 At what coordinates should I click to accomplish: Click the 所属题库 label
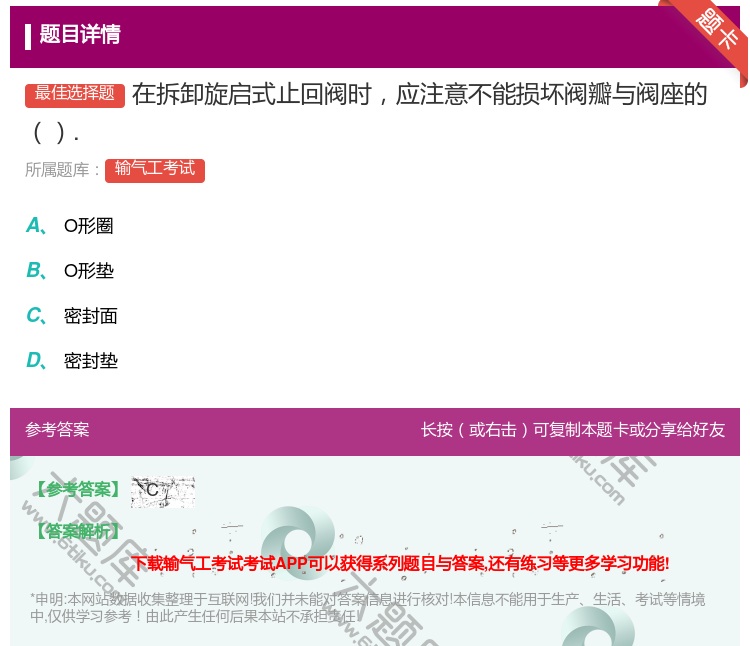[63, 170]
